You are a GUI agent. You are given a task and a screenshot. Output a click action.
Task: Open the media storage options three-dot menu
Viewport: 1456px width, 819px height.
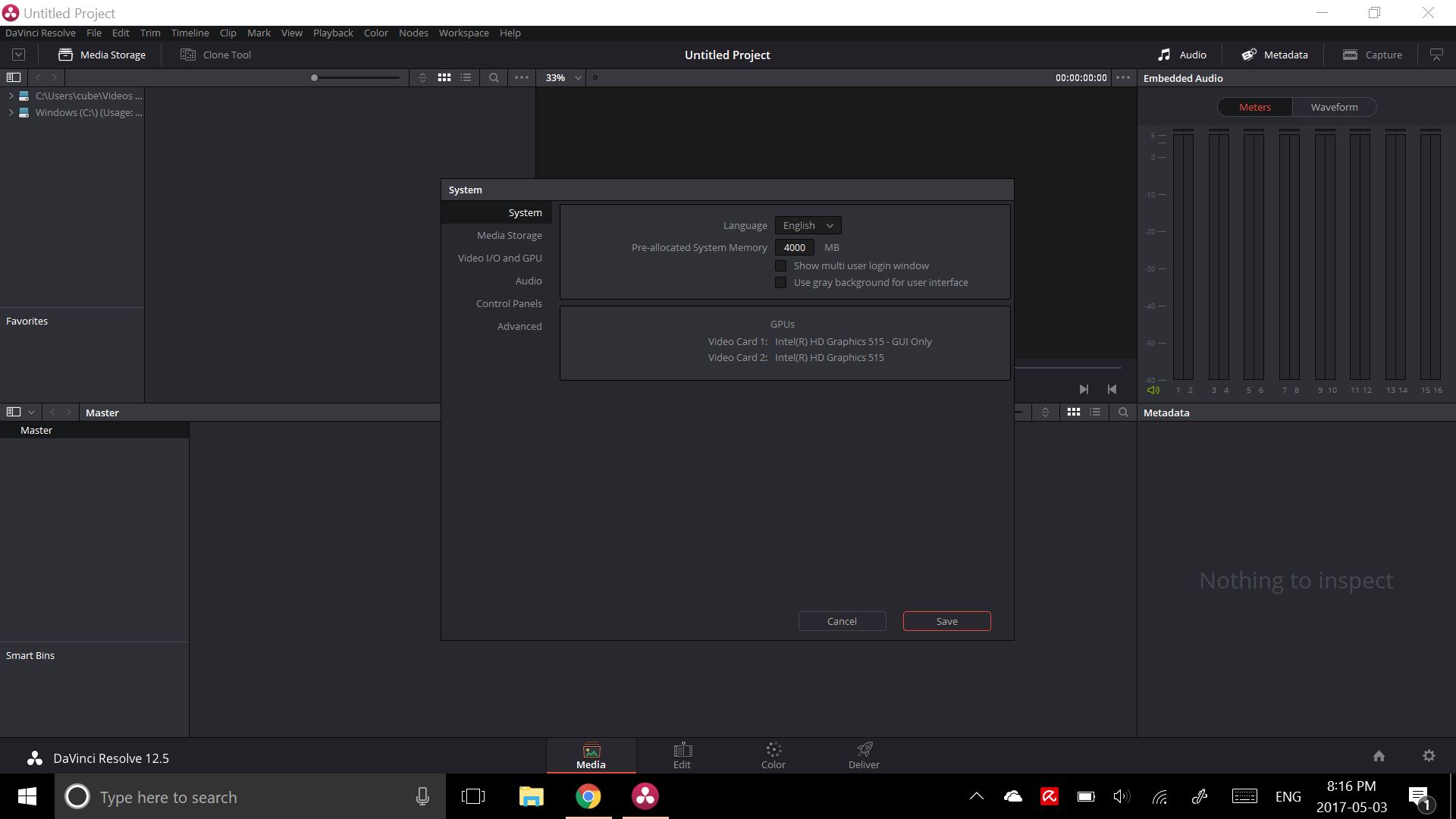click(522, 77)
